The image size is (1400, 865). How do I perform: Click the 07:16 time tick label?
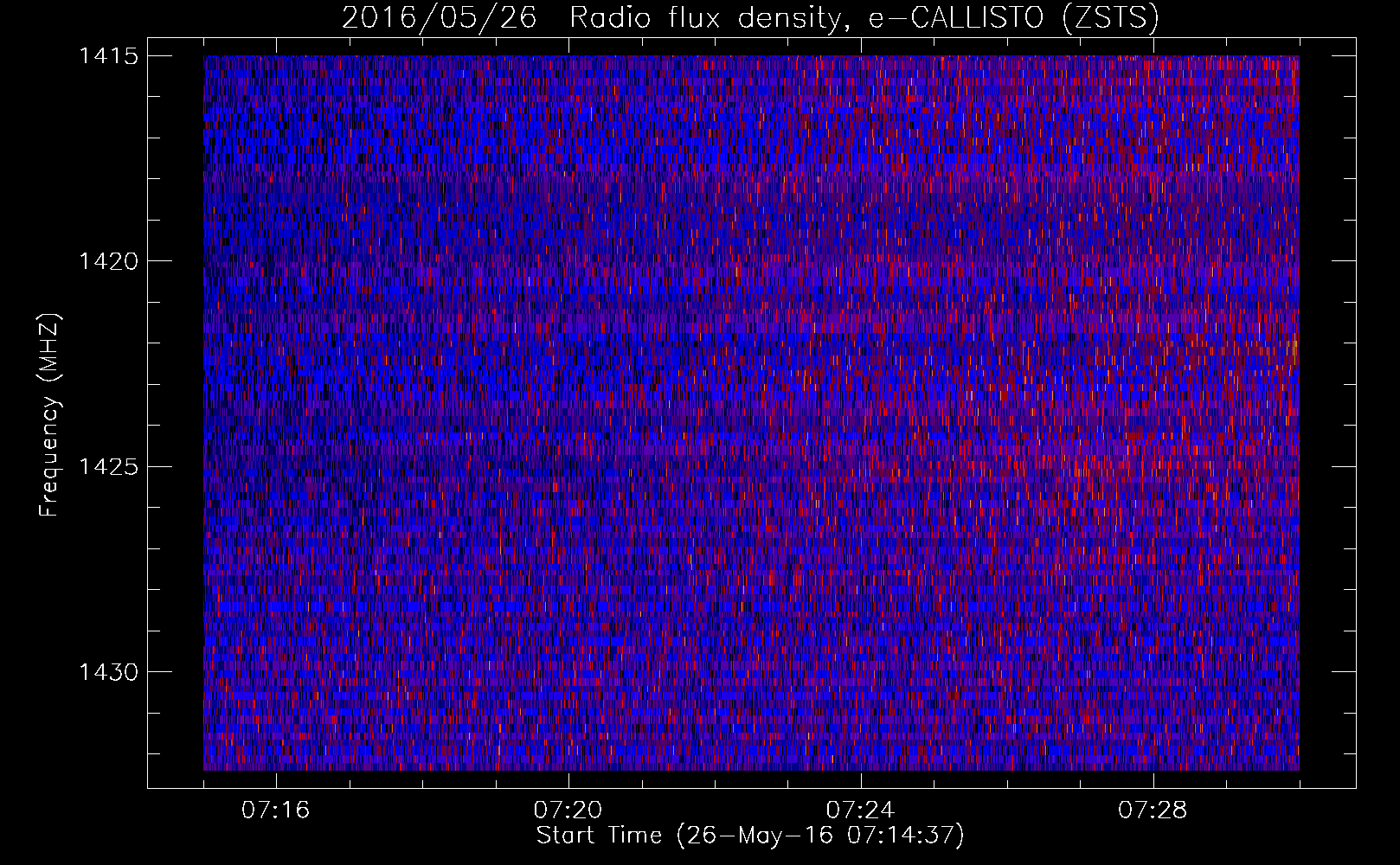[275, 811]
